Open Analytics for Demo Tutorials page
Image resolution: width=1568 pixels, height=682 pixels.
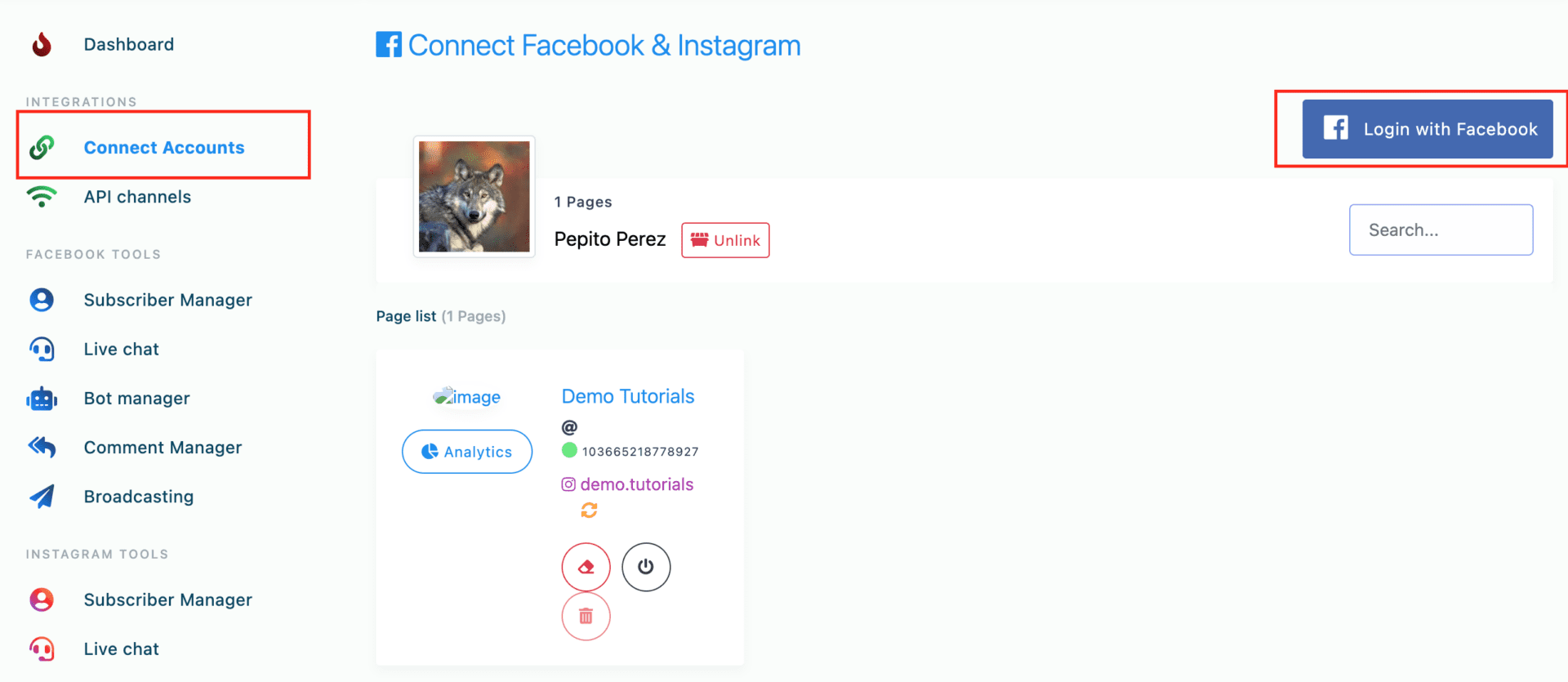click(467, 452)
